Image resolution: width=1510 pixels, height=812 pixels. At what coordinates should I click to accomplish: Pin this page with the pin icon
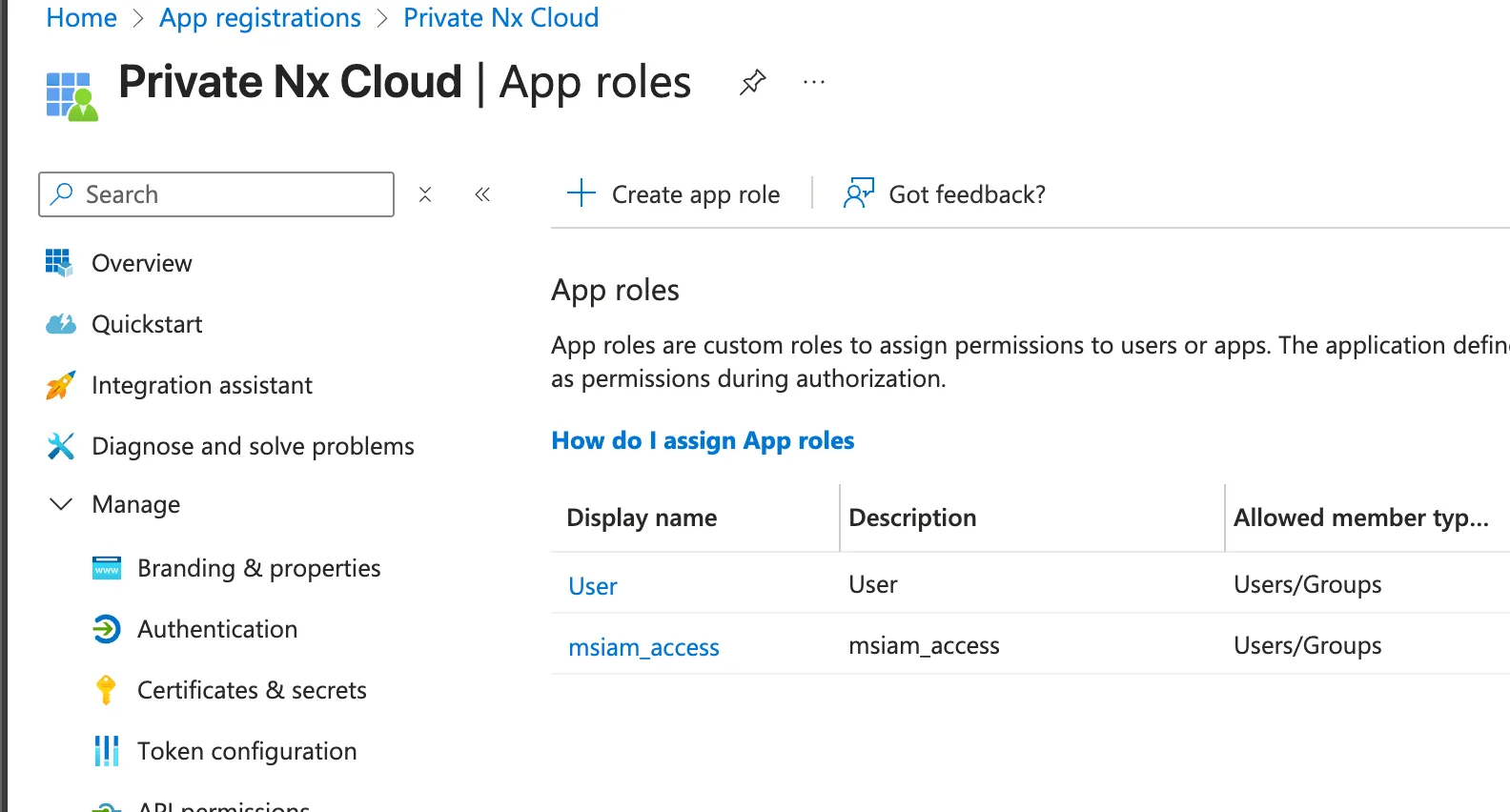(x=753, y=83)
